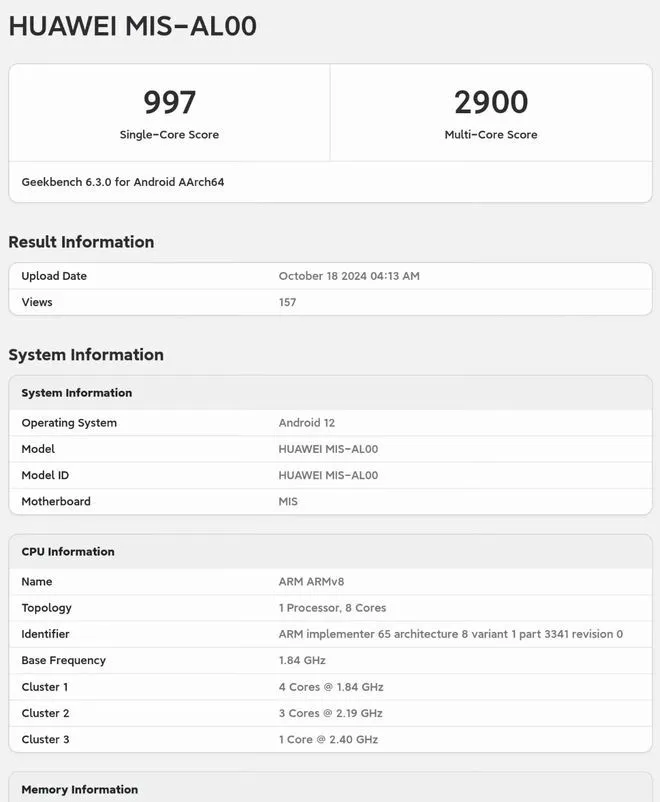Image resolution: width=660 pixels, height=802 pixels.
Task: Select the Base Frequency value 1.84 GHz
Action: 302,660
